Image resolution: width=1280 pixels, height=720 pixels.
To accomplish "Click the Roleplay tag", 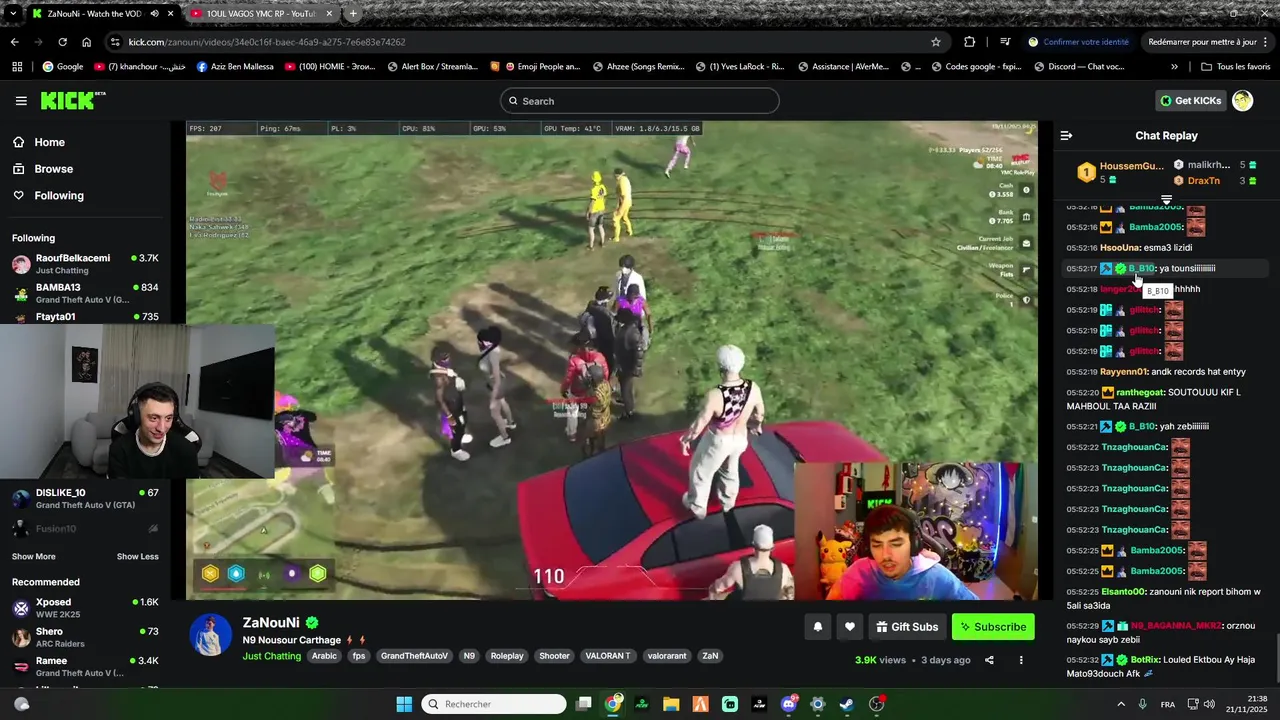I will pyautogui.click(x=507, y=656).
